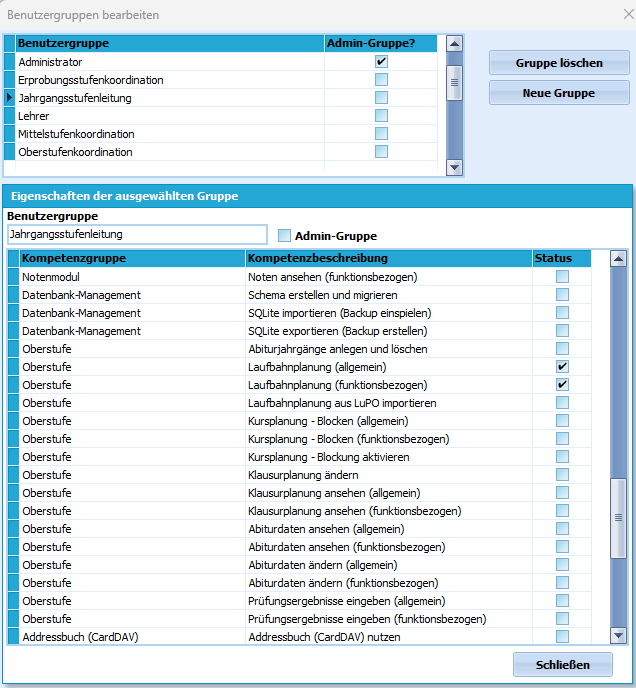Enable status for Kursplanung - Blocken (funktionsbezogen)
636x688 pixels.
point(562,438)
